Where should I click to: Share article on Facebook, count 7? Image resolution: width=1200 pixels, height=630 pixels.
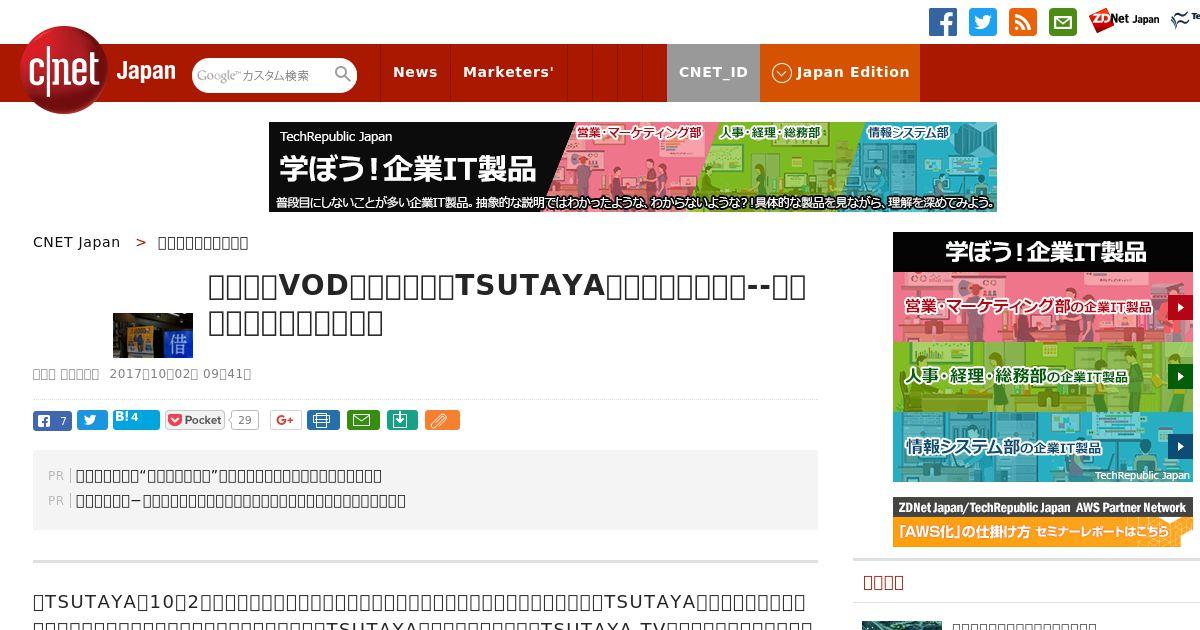[52, 420]
